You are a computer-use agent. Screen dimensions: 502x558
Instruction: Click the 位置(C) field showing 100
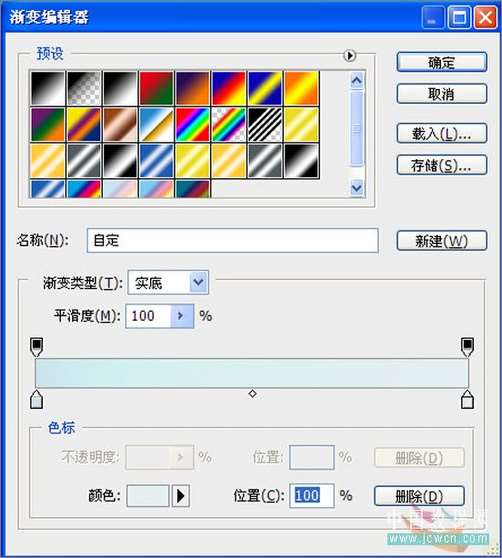311,496
